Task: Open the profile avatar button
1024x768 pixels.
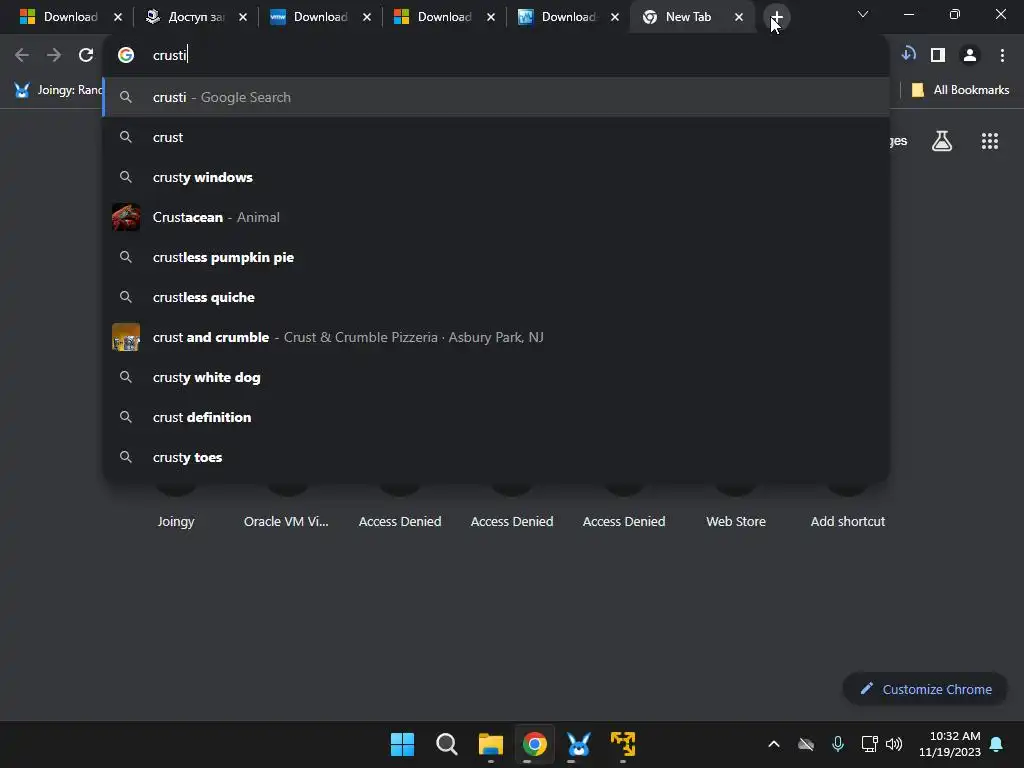Action: pos(970,55)
